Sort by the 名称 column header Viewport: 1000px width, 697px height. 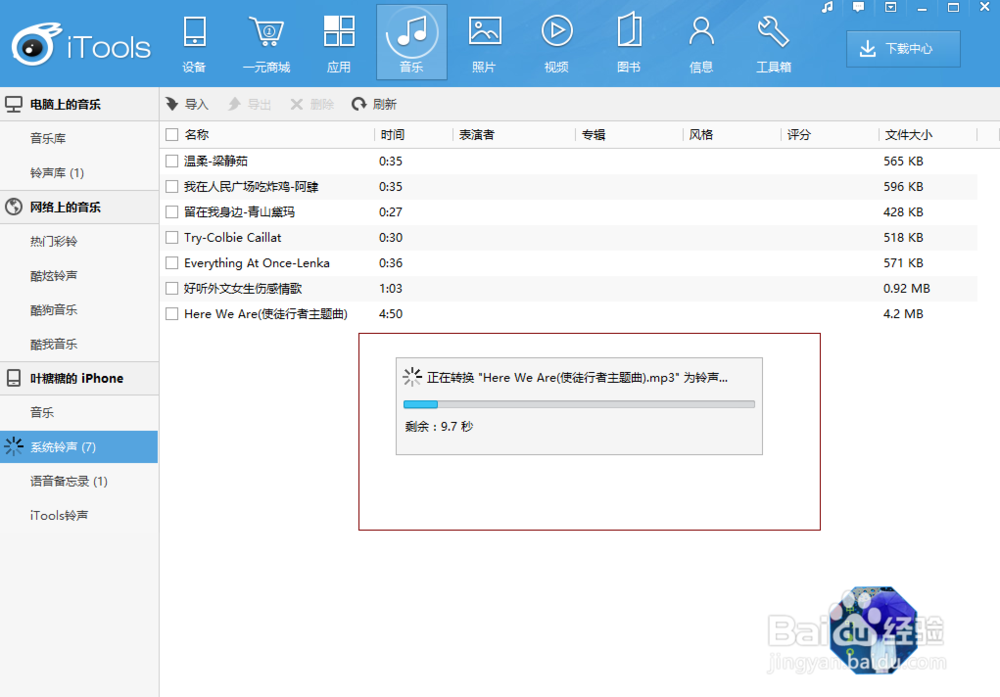[x=196, y=135]
